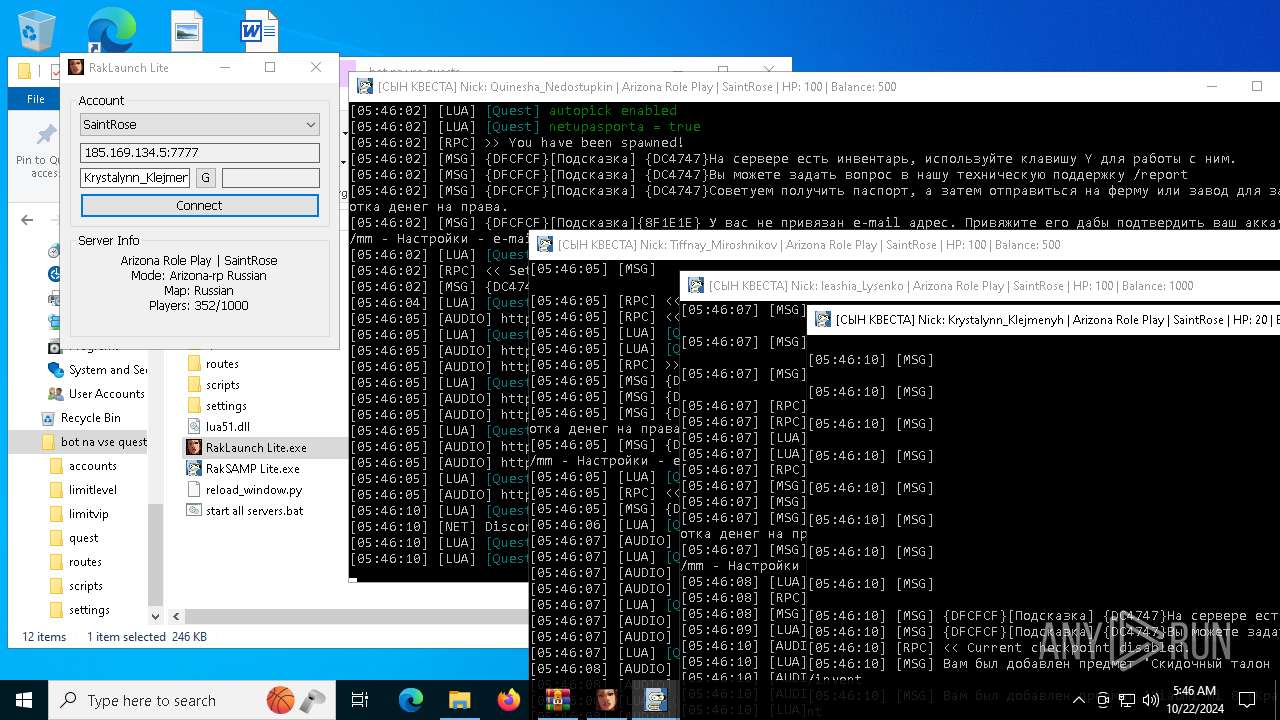Focus leashia_Lysenko console window title bar
Screen dimensions: 1280x720
[980, 286]
